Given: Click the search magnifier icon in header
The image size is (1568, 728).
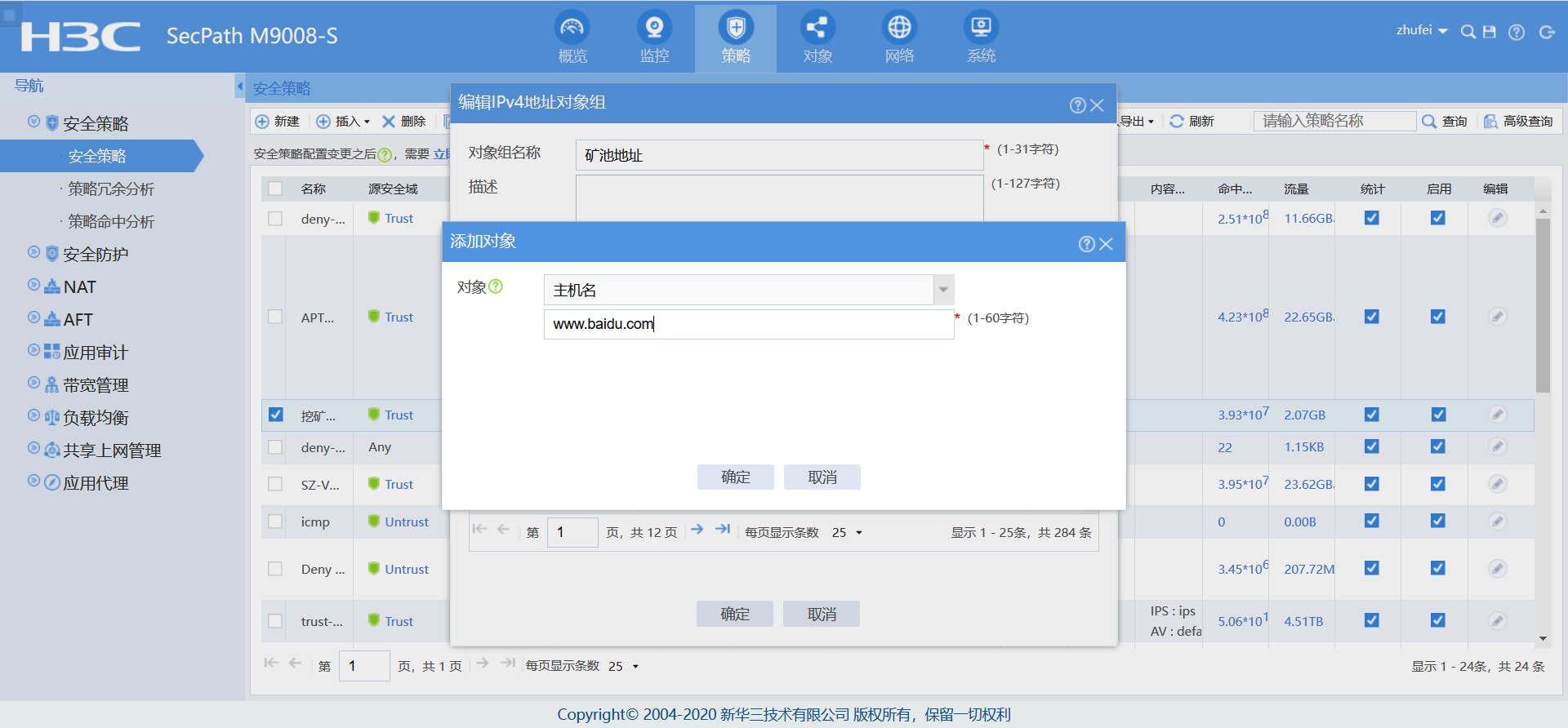Looking at the screenshot, I should pyautogui.click(x=1468, y=32).
